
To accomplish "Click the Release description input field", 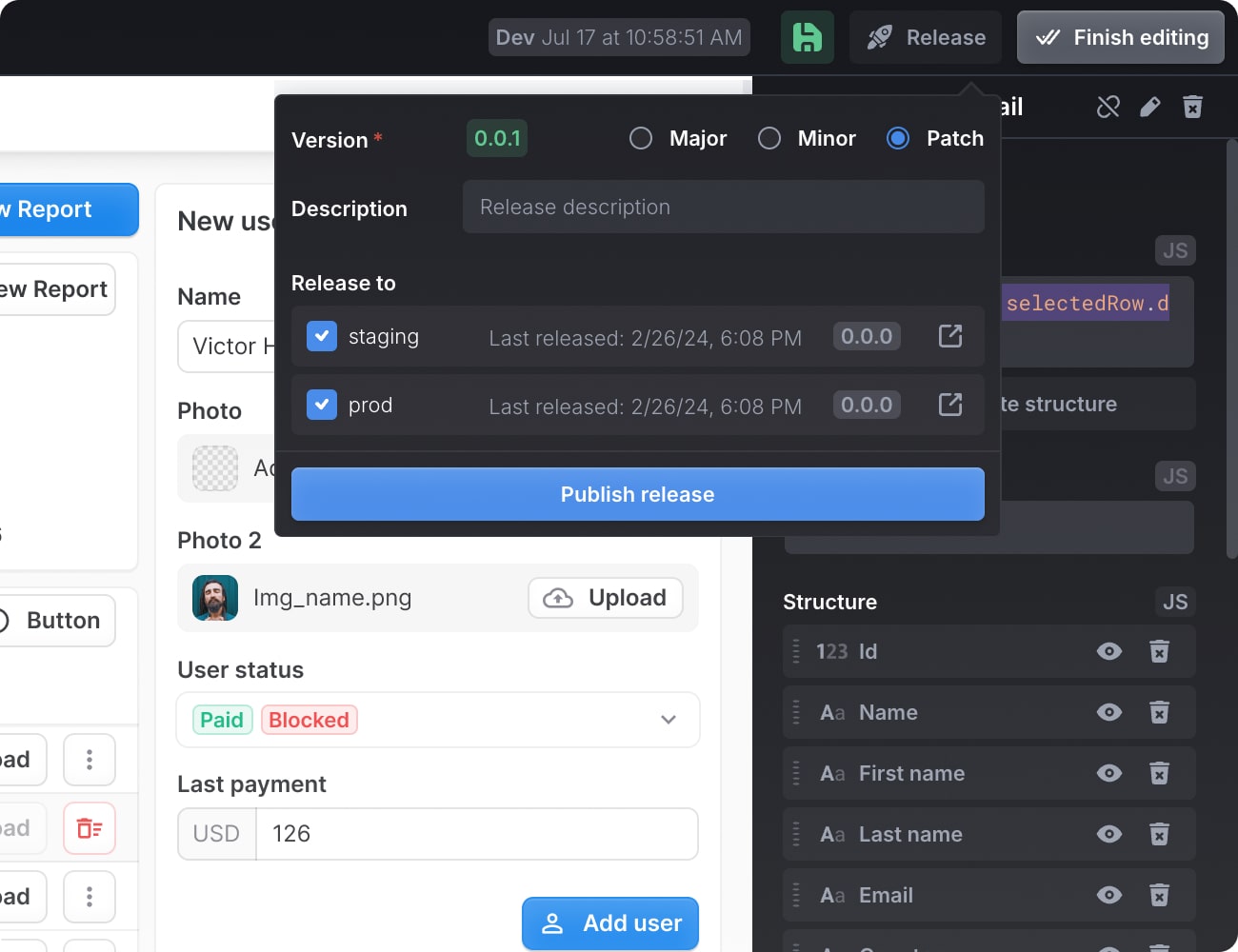I will [723, 207].
